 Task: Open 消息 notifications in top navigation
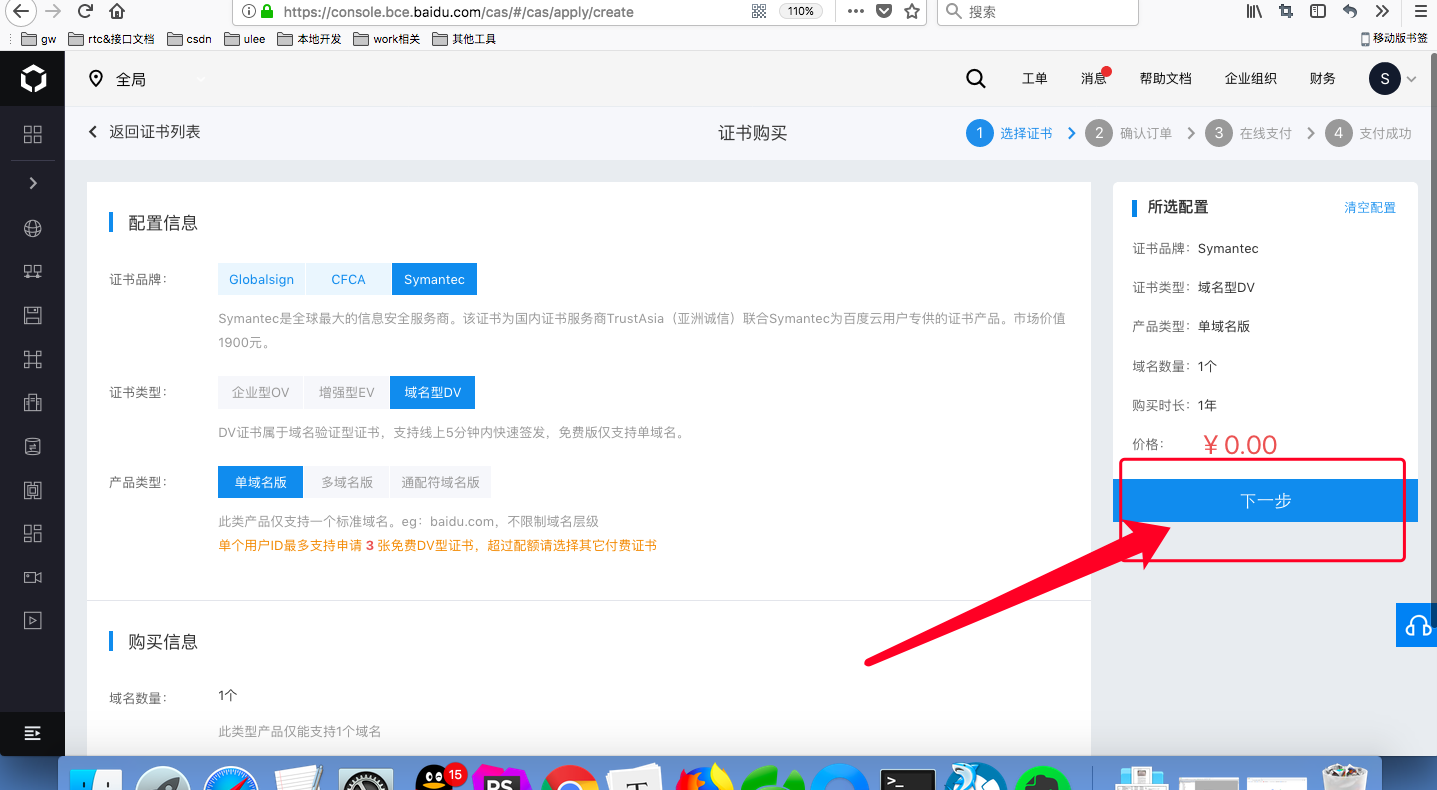(x=1094, y=79)
